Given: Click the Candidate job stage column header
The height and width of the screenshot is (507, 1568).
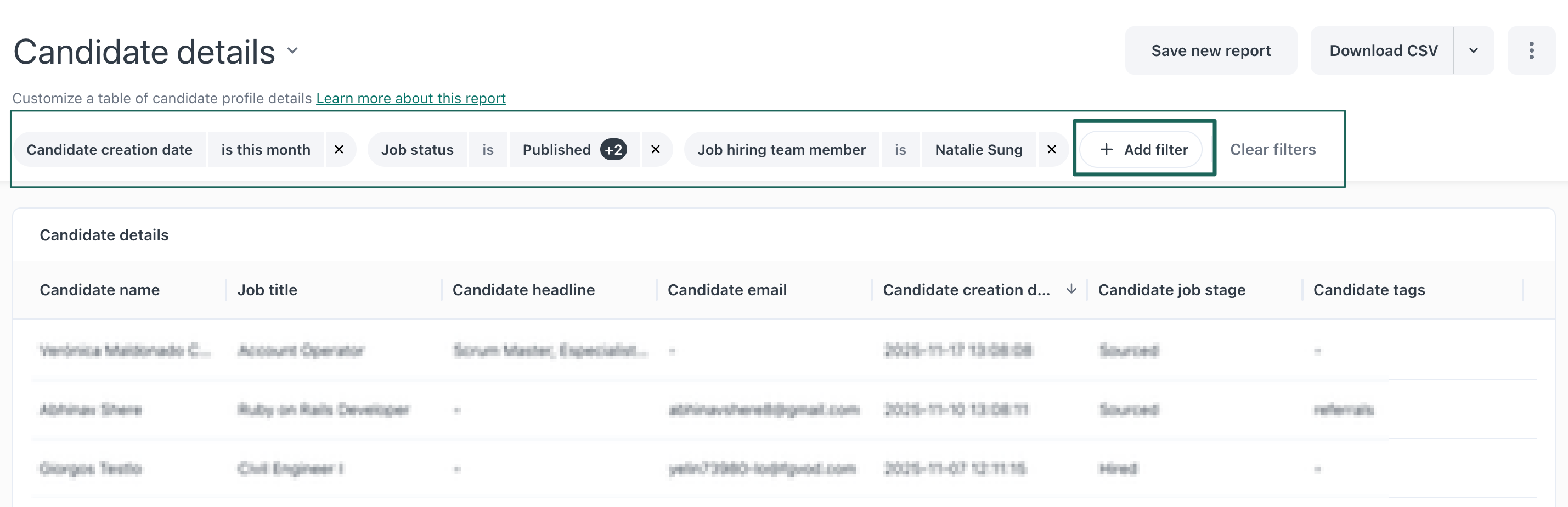Looking at the screenshot, I should point(1171,290).
